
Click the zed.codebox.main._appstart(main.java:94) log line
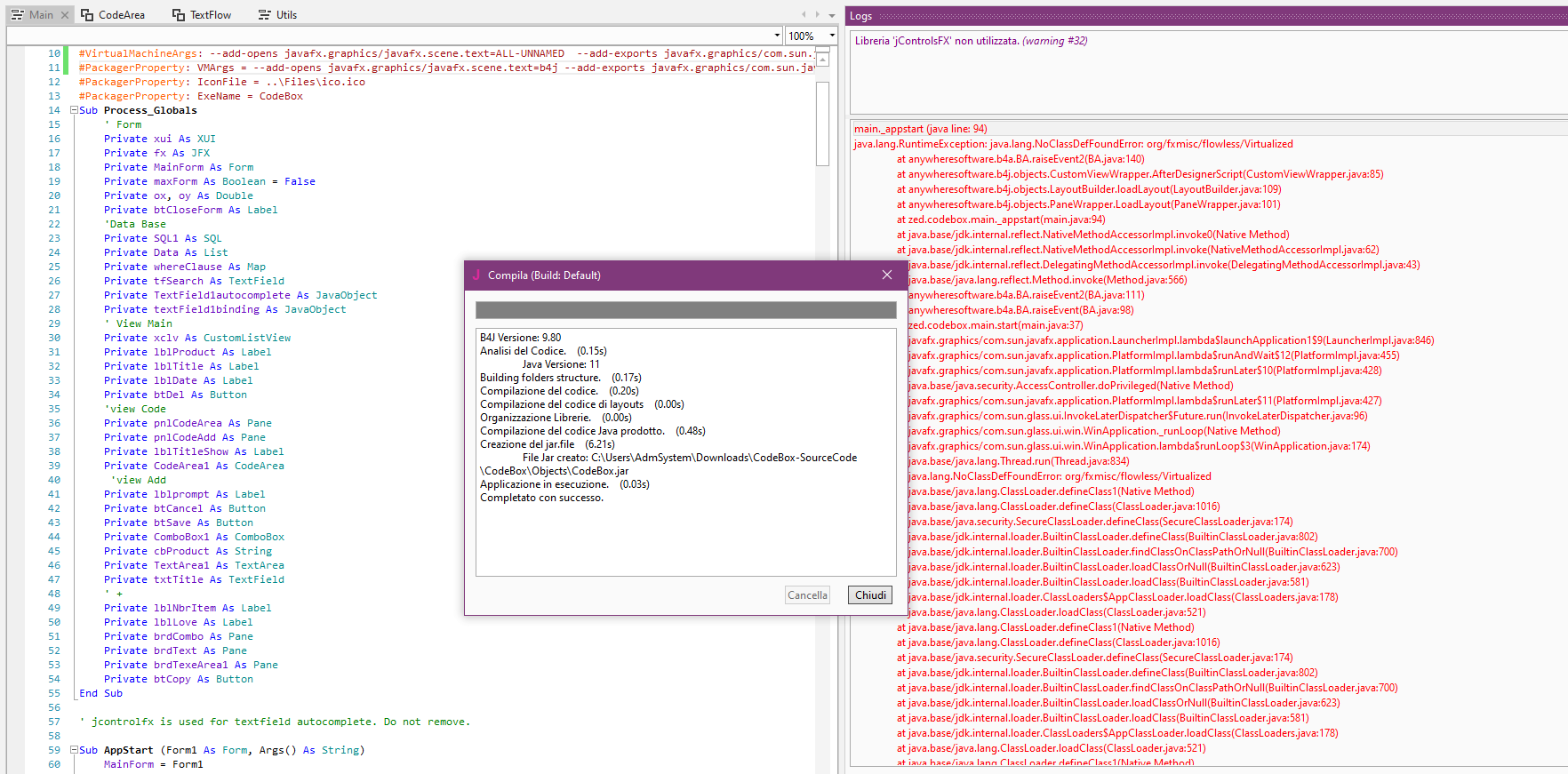tap(1001, 219)
